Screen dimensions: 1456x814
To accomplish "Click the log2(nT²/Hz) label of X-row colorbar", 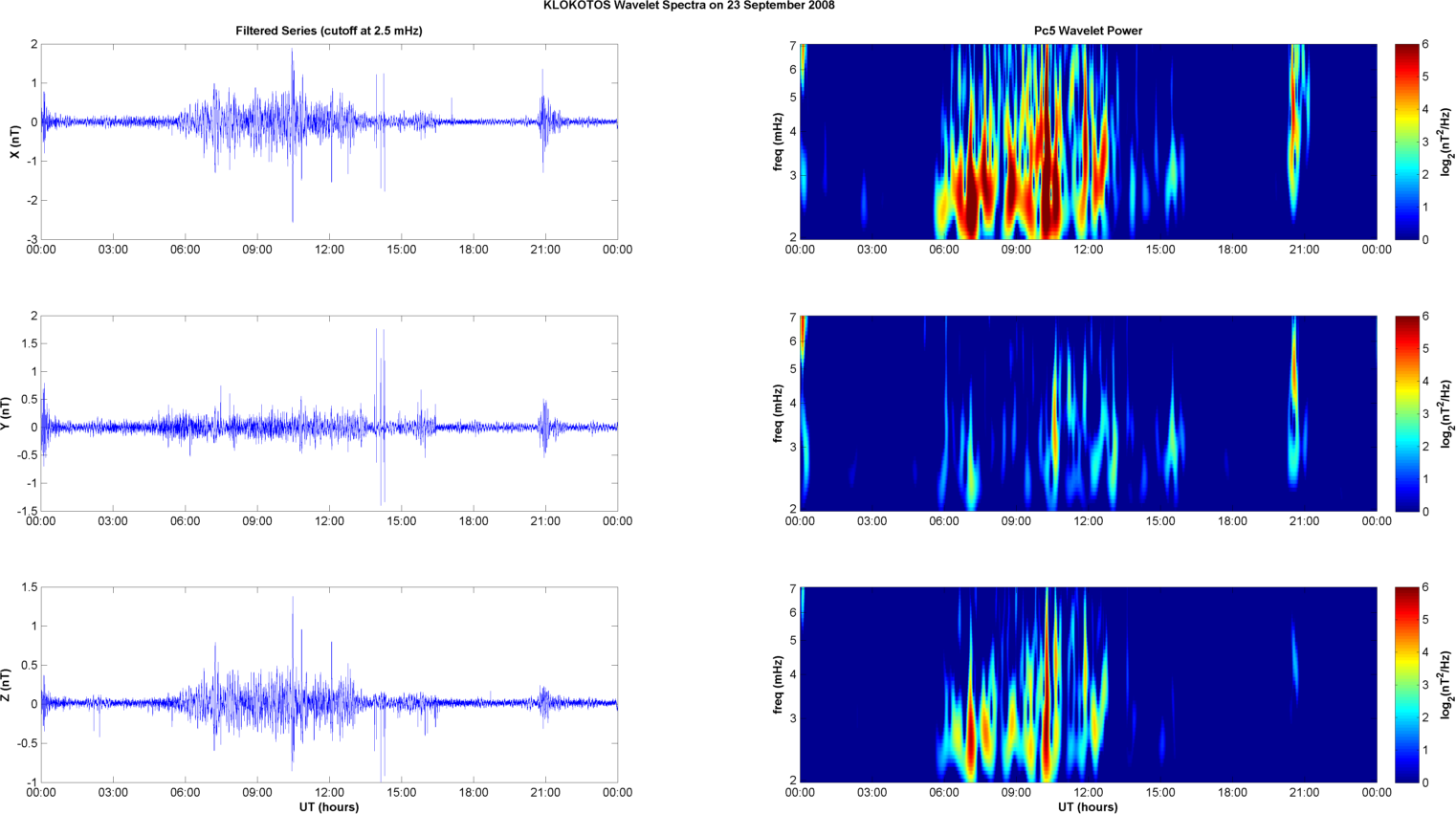I will (x=1447, y=142).
